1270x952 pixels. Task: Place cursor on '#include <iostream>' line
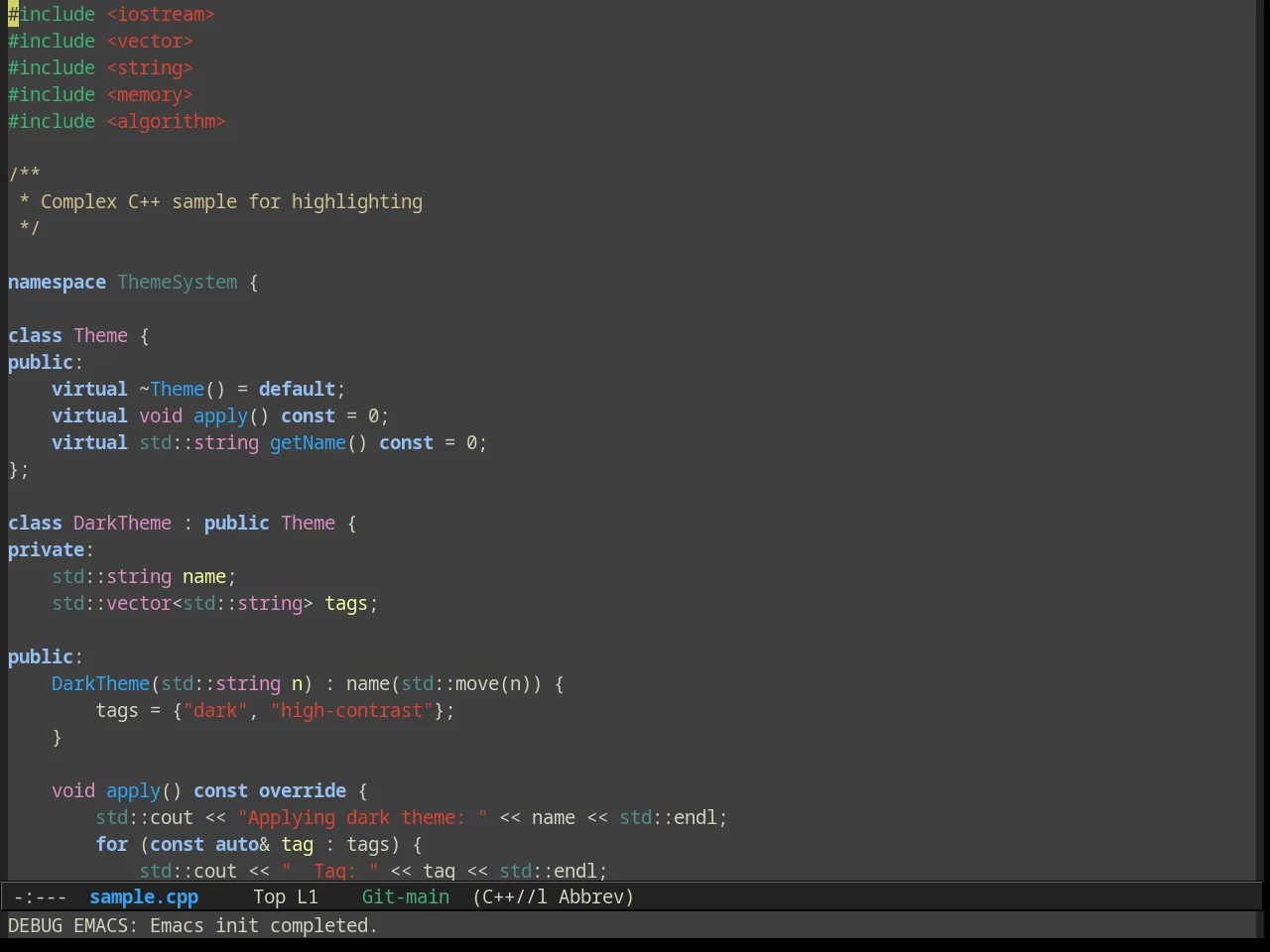tap(111, 15)
